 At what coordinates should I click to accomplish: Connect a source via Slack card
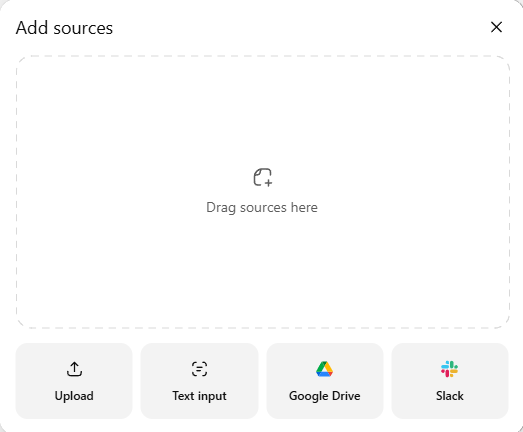[x=450, y=381]
